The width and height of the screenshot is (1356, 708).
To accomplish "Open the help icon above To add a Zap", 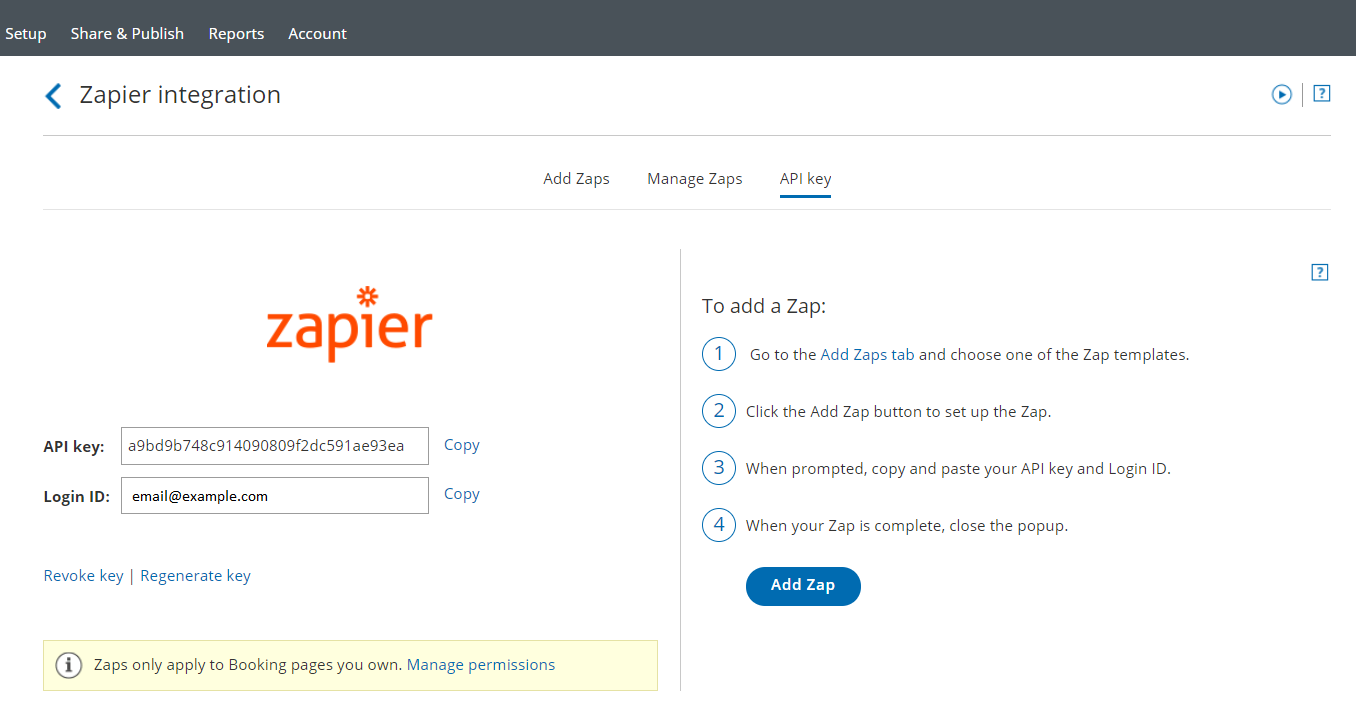I will [1320, 272].
